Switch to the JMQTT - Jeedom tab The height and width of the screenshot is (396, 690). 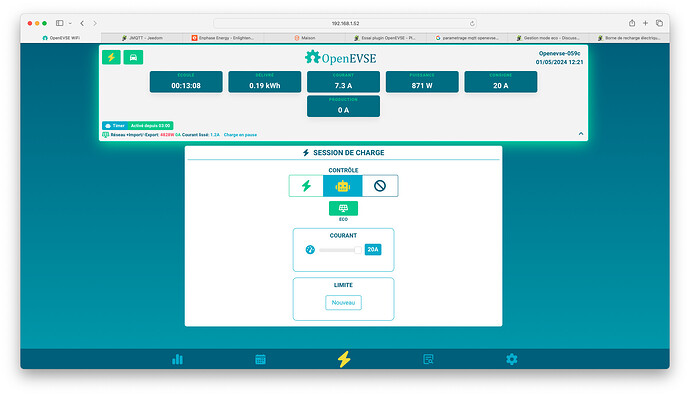tap(142, 38)
